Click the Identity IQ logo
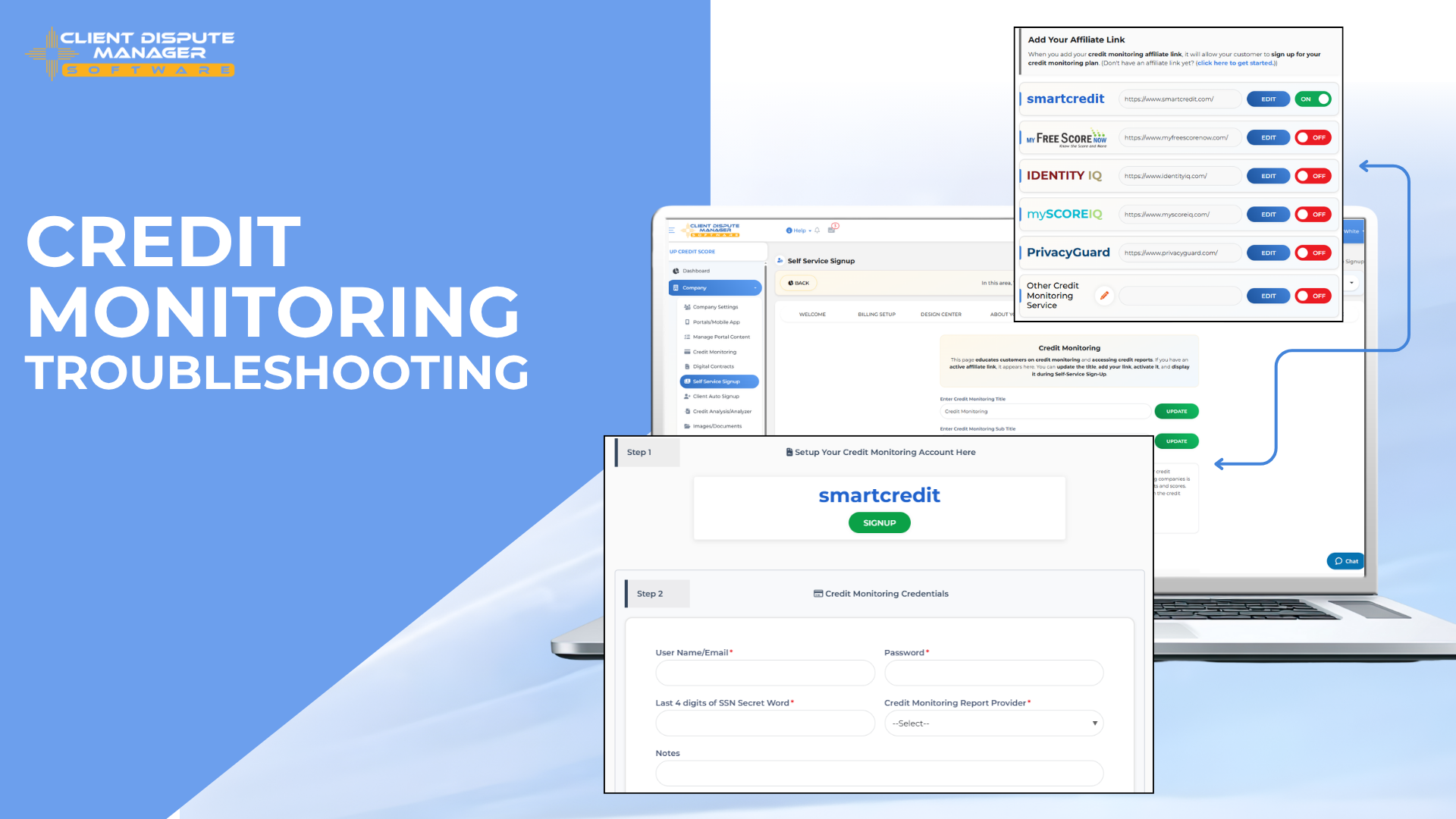This screenshot has width=1456, height=819. point(1064,176)
